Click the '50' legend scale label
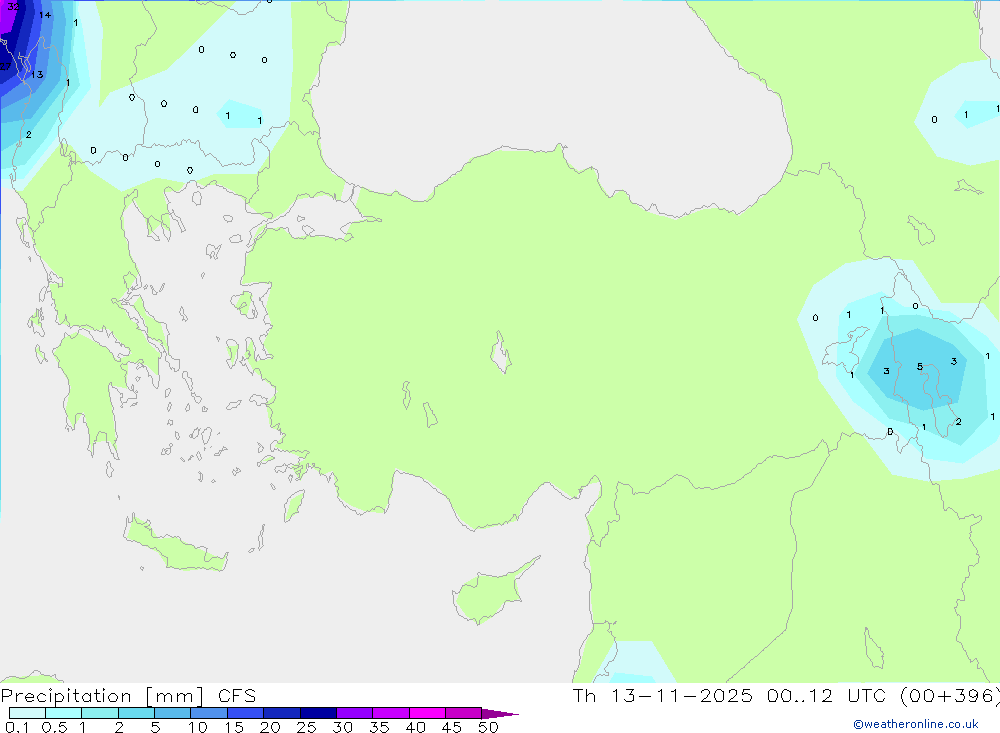The image size is (1000, 733). [x=488, y=727]
